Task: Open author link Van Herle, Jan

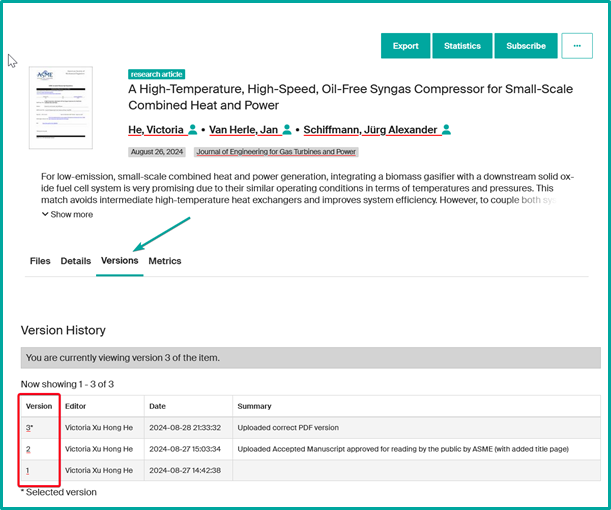Action: [x=244, y=130]
